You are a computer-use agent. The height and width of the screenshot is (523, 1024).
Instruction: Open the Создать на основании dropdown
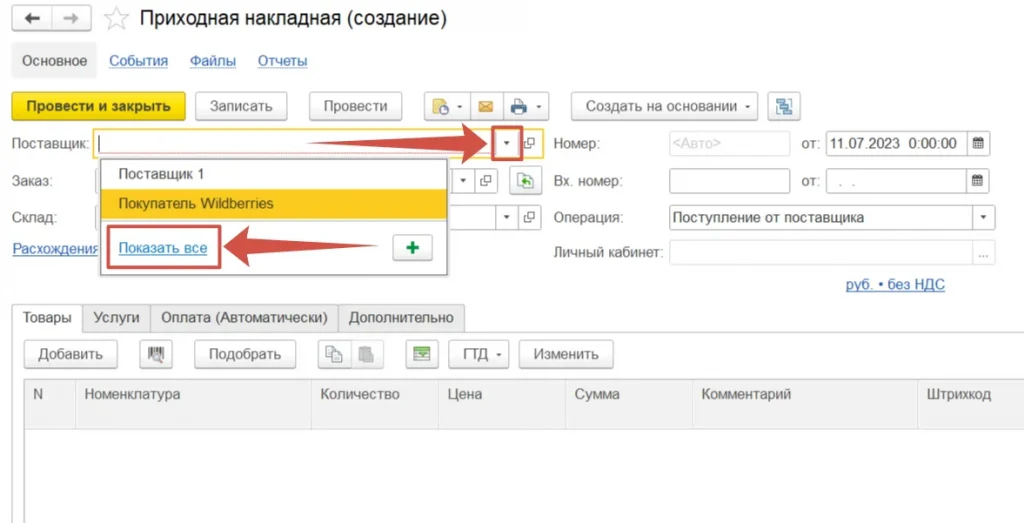point(664,106)
